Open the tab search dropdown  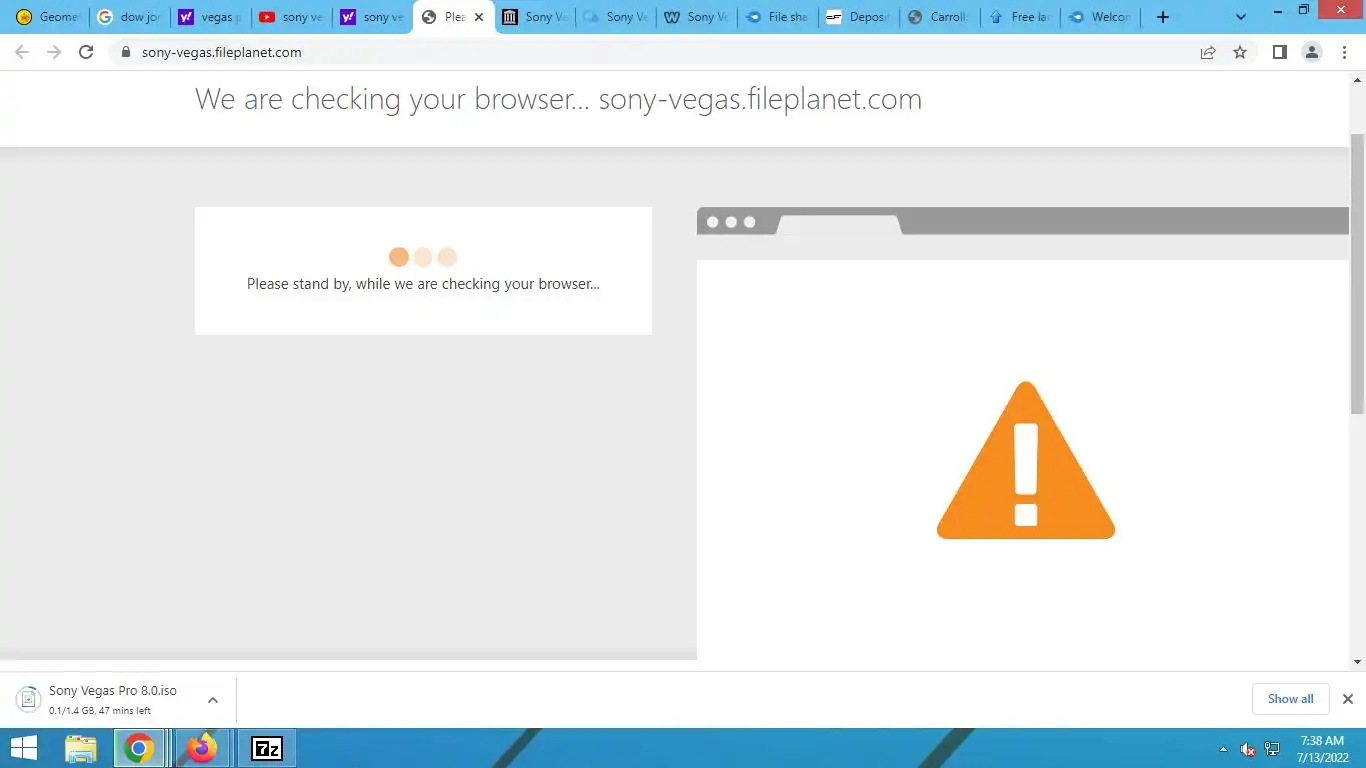[1241, 17]
